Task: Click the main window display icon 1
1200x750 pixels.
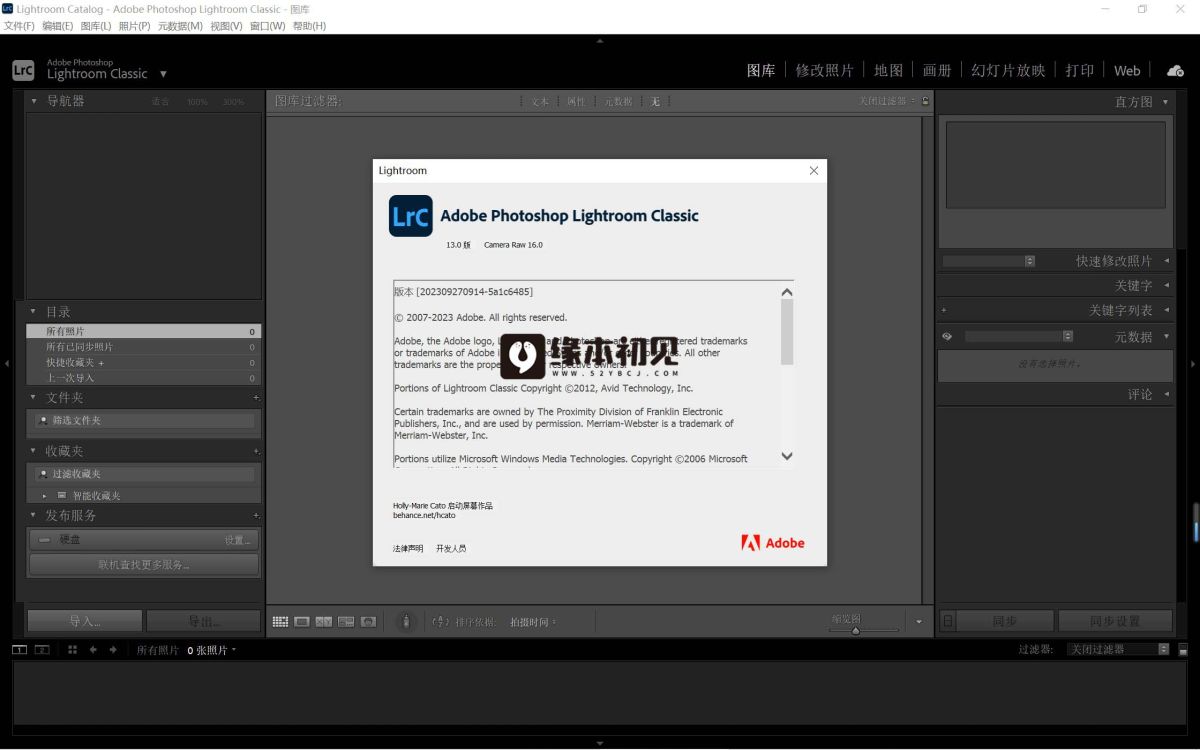Action: click(19, 650)
